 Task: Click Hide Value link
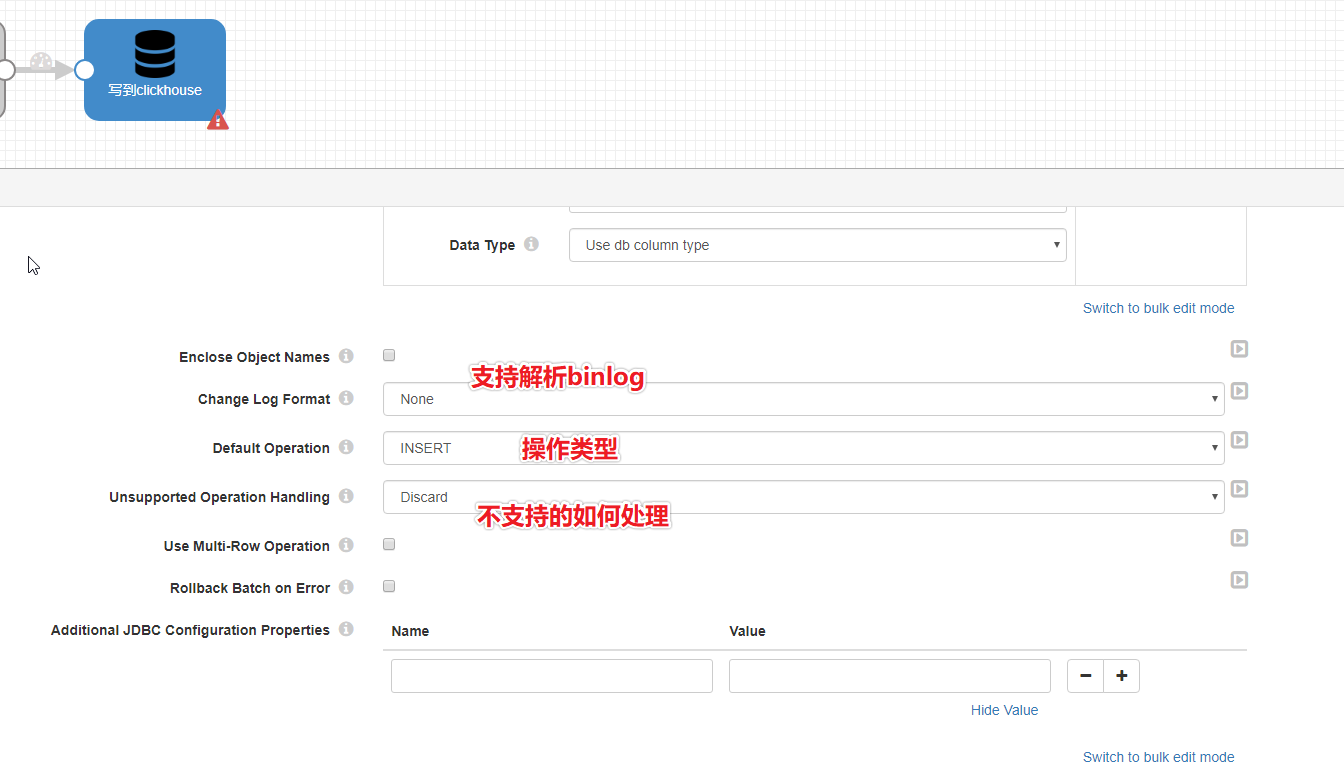tap(1004, 710)
